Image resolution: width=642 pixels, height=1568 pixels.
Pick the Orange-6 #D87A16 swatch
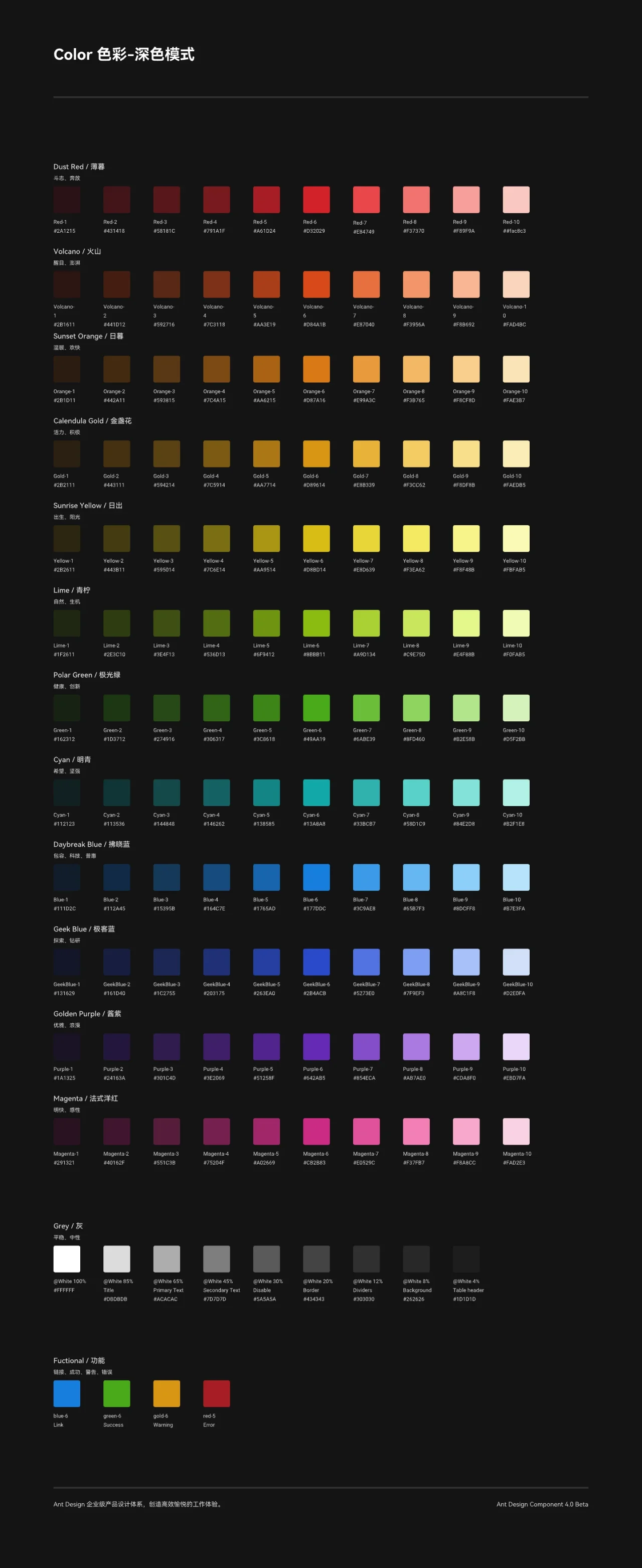[x=316, y=369]
